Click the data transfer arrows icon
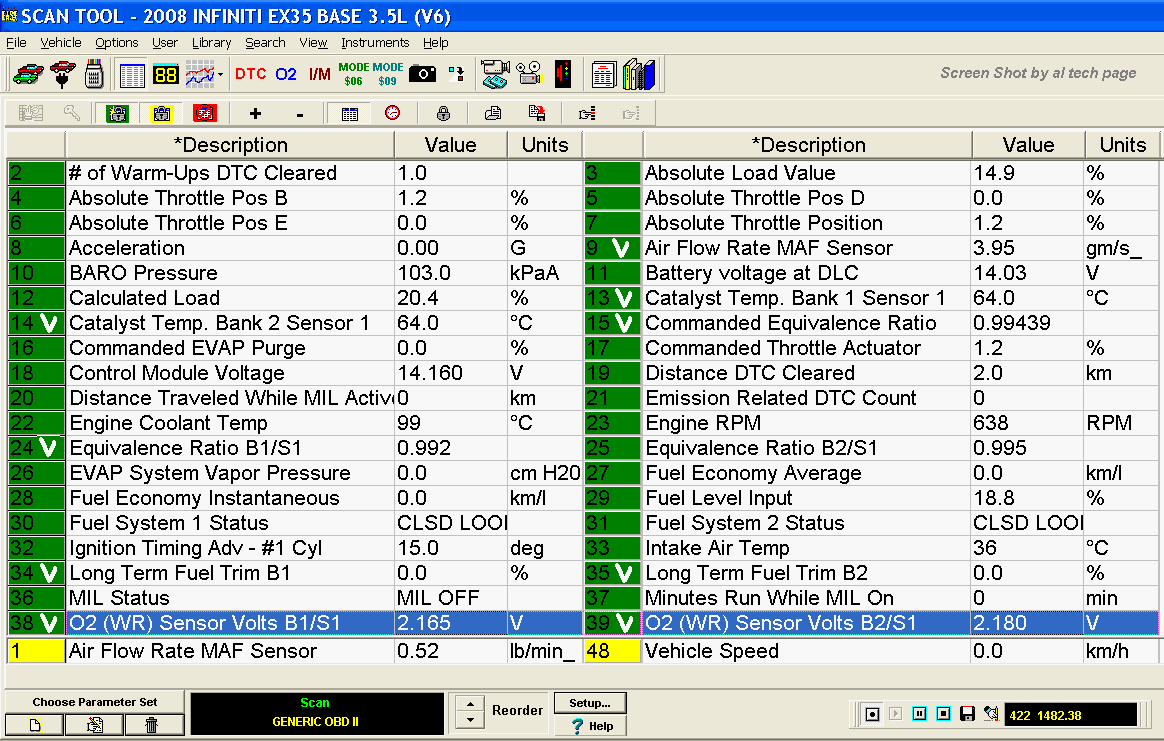The width and height of the screenshot is (1164, 741). tap(456, 74)
